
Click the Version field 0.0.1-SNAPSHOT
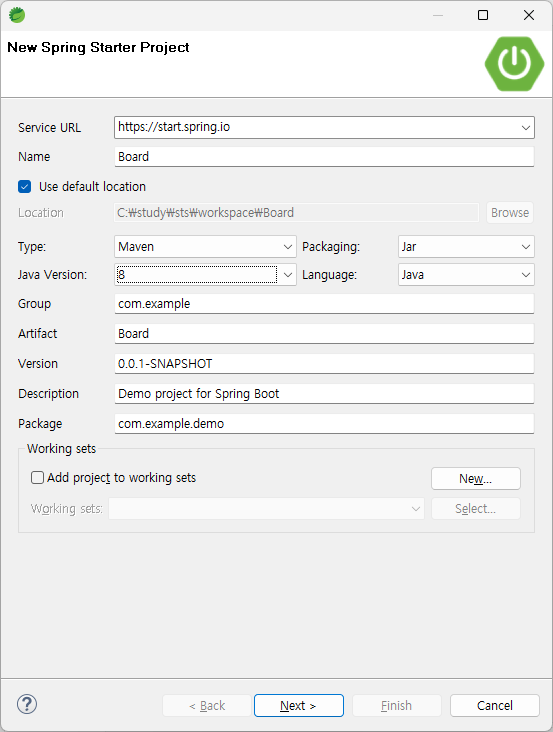pyautogui.click(x=324, y=364)
